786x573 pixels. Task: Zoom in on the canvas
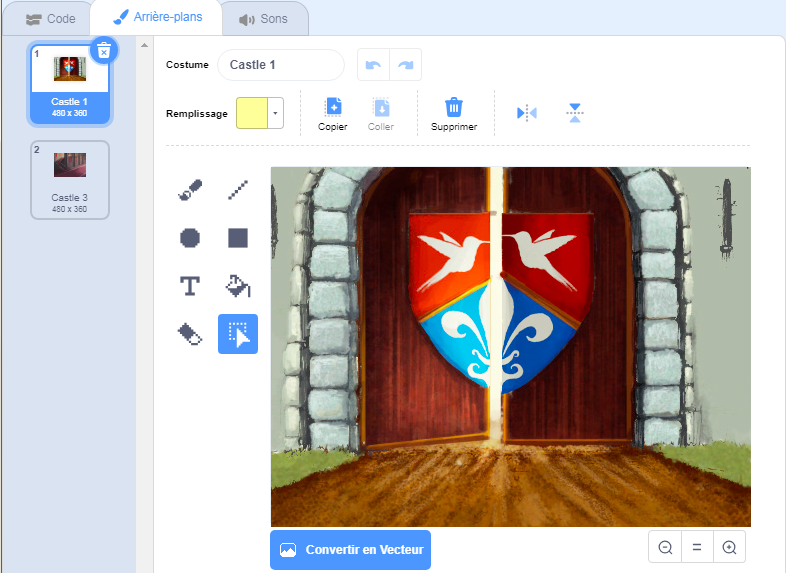pyautogui.click(x=729, y=547)
